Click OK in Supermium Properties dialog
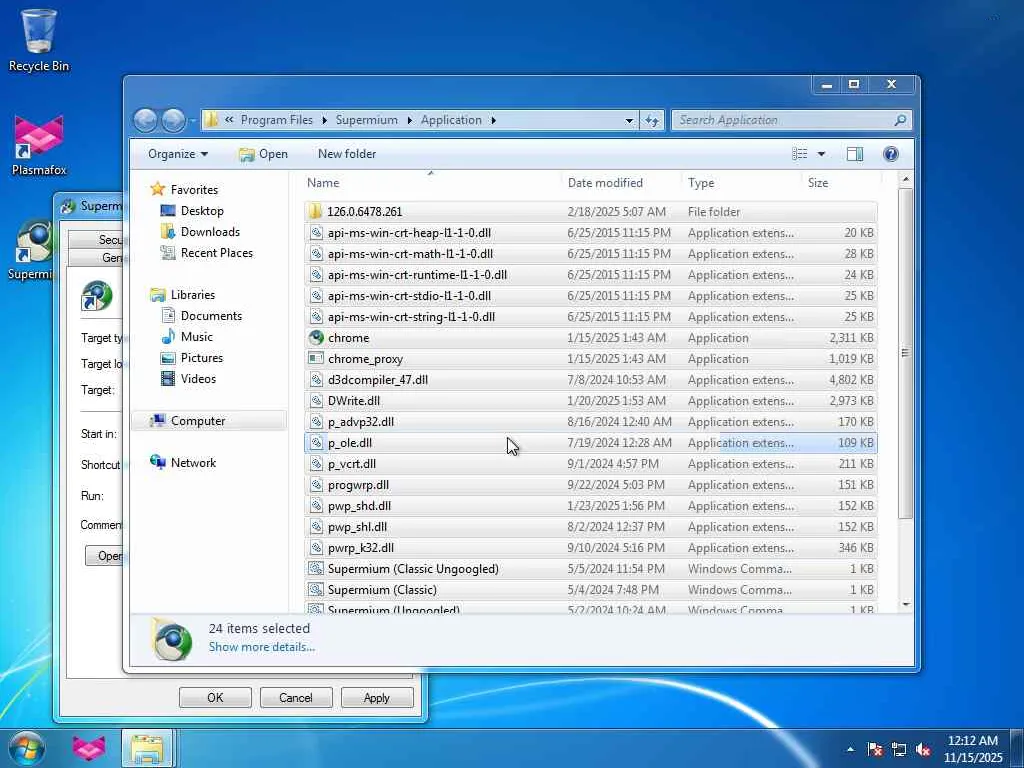The width and height of the screenshot is (1024, 768). pyautogui.click(x=215, y=697)
